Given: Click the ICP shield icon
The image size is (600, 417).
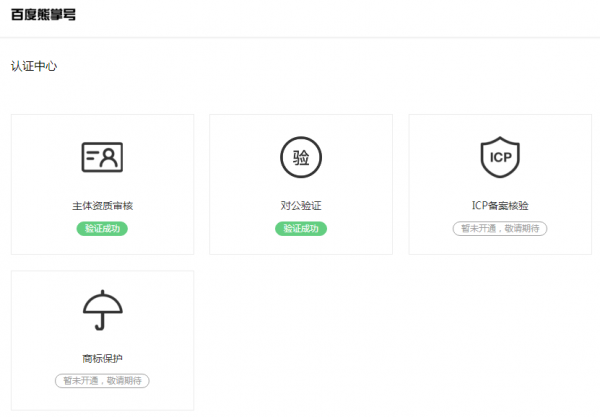Looking at the screenshot, I should tap(500, 157).
